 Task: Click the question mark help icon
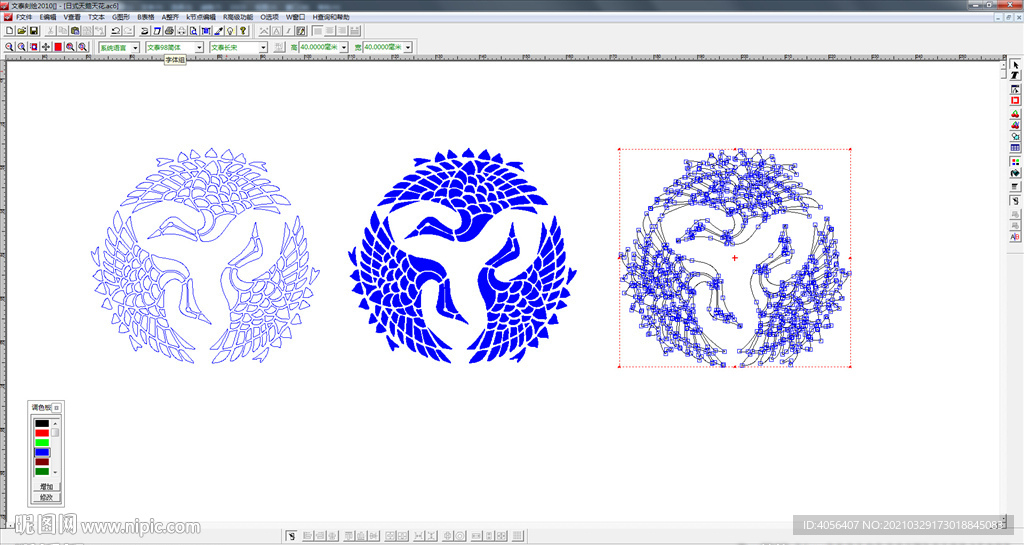243,31
